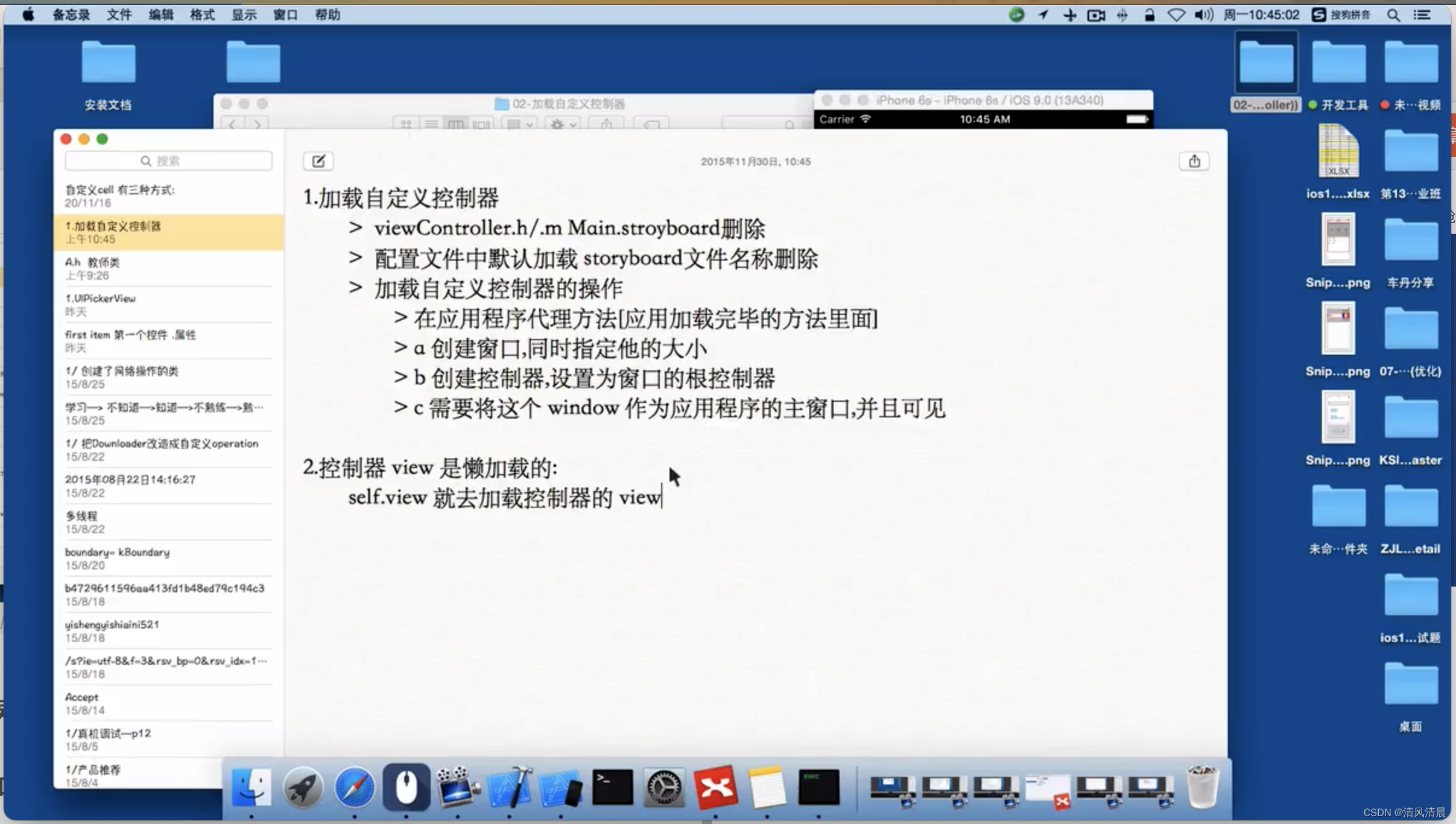Open Launchpad rocket icon in the Dock

(303, 787)
